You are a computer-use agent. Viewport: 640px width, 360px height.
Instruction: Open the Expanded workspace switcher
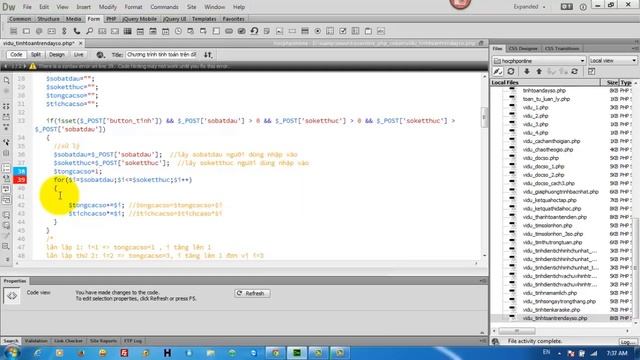point(529,7)
